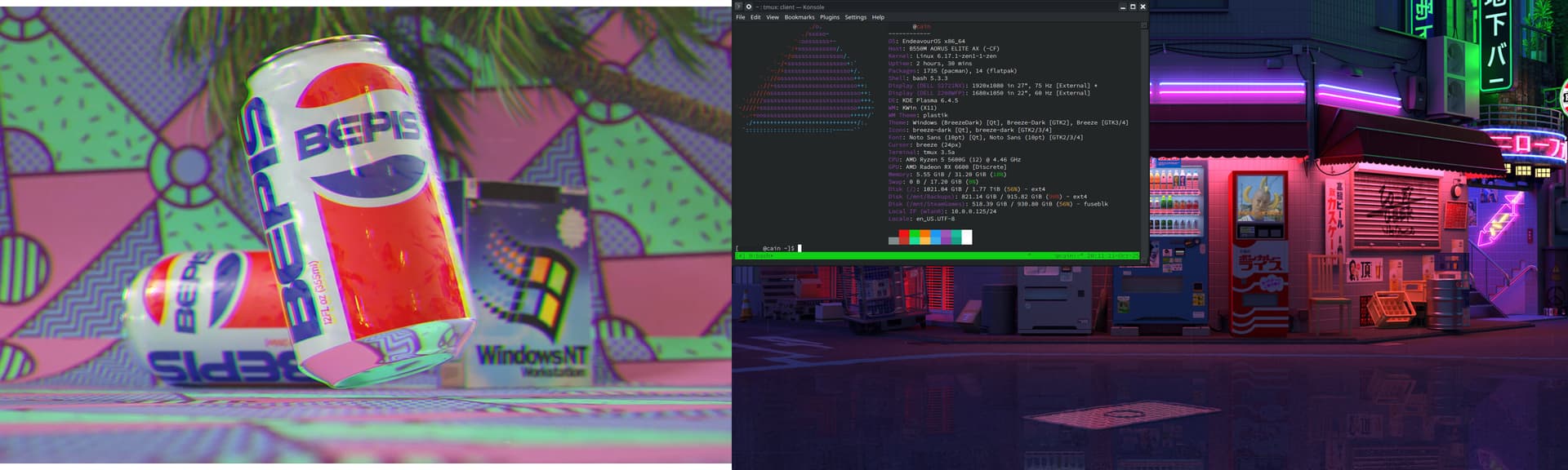Open Konsole Settings menu
Viewport: 1568px width, 470px height.
pyautogui.click(x=855, y=17)
